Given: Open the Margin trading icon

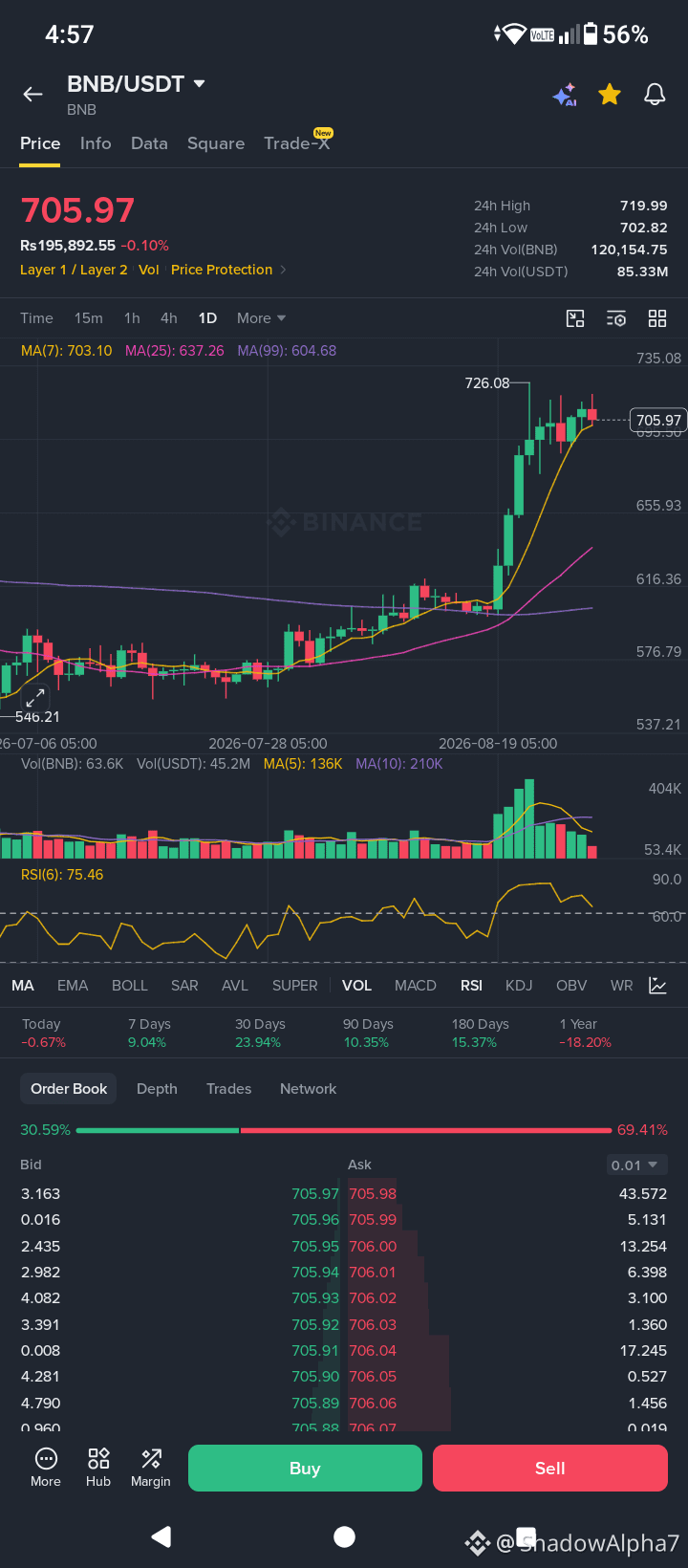Looking at the screenshot, I should pyautogui.click(x=151, y=1468).
